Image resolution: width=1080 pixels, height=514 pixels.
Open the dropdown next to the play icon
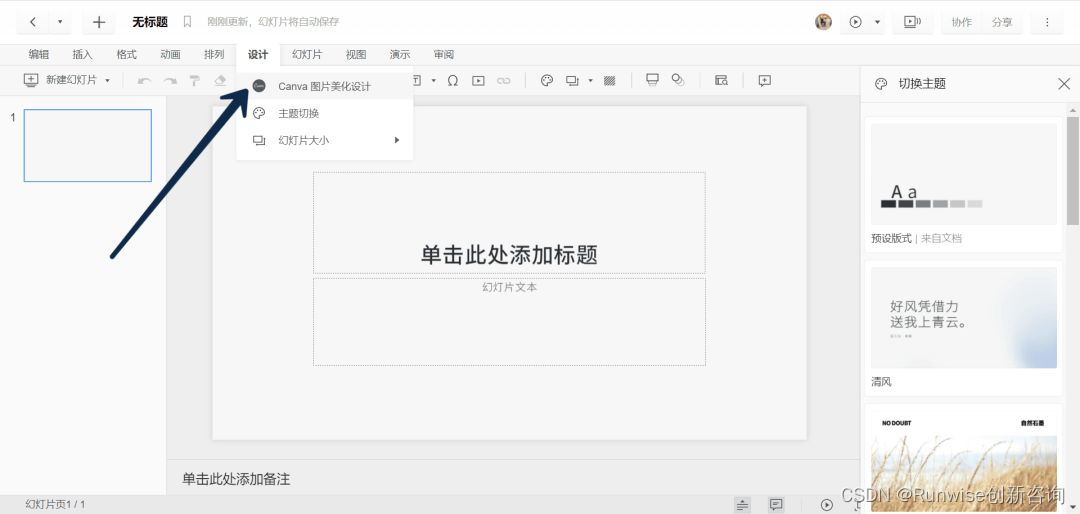pyautogui.click(x=878, y=22)
